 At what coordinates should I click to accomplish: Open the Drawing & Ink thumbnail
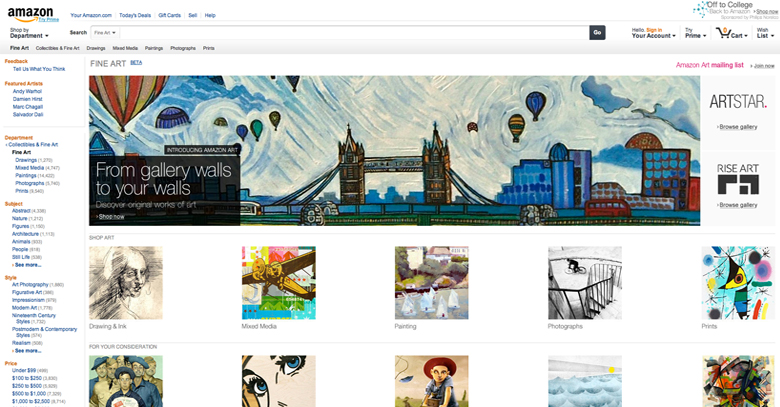(x=126, y=283)
